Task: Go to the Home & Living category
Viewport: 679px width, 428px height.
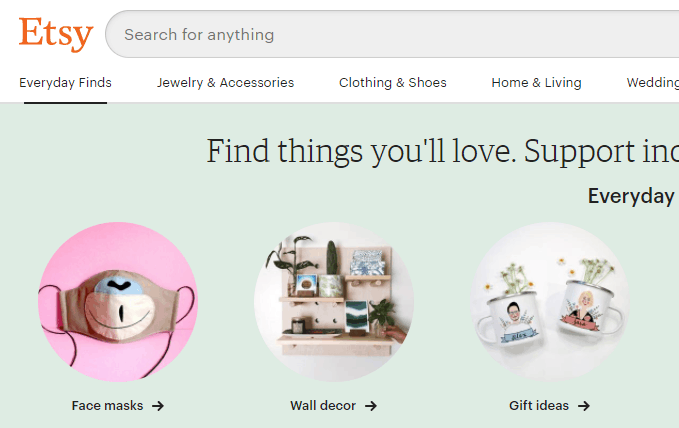Action: (536, 83)
